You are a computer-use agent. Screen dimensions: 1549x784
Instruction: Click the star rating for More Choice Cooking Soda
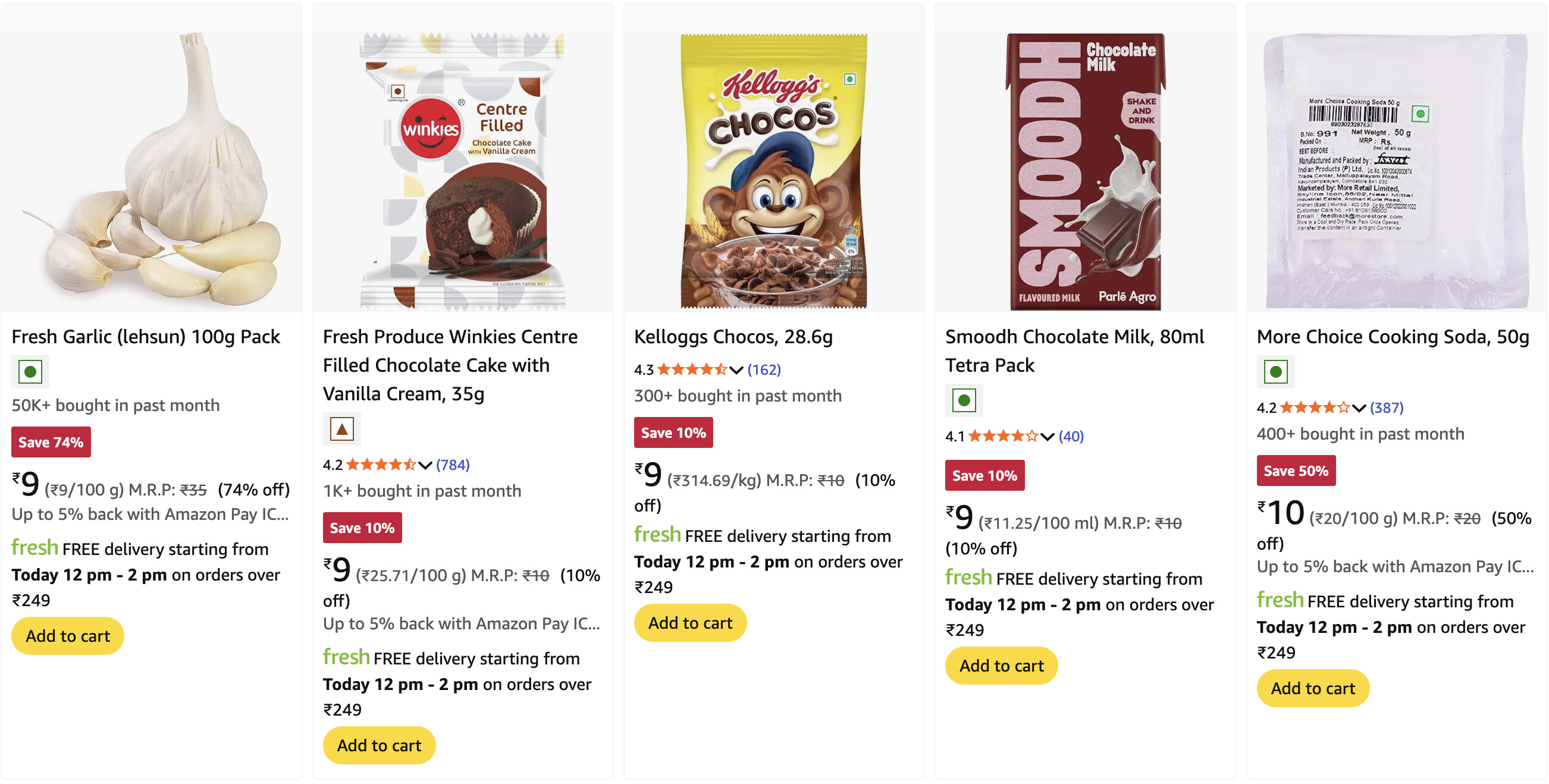[x=1314, y=407]
